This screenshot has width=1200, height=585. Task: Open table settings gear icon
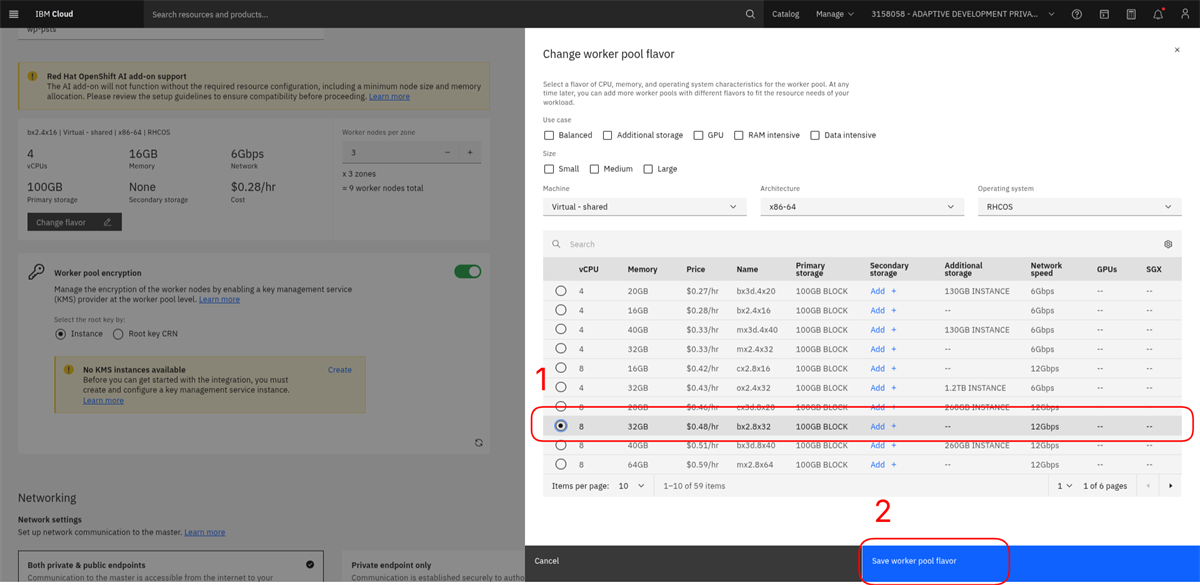pos(1168,244)
